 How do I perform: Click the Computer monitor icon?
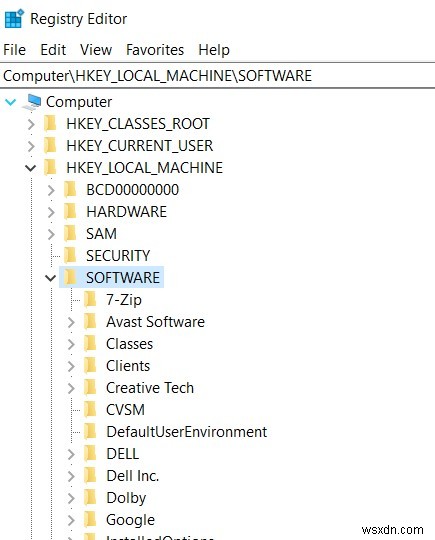click(x=32, y=102)
